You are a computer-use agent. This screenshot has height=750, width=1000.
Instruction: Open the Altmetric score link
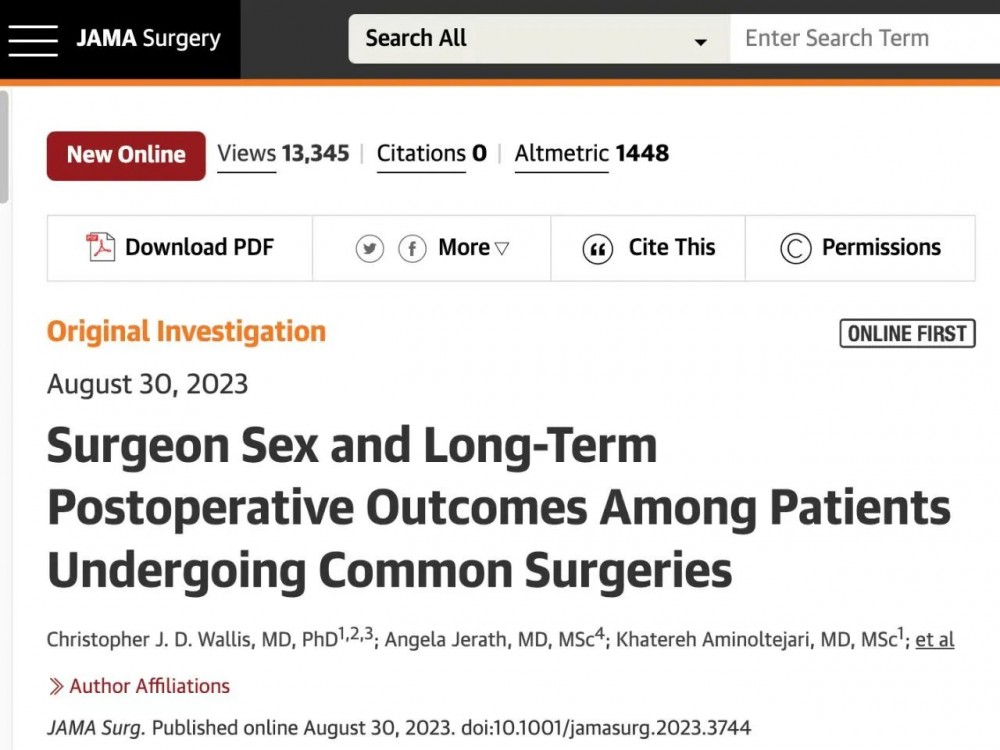tap(592, 154)
